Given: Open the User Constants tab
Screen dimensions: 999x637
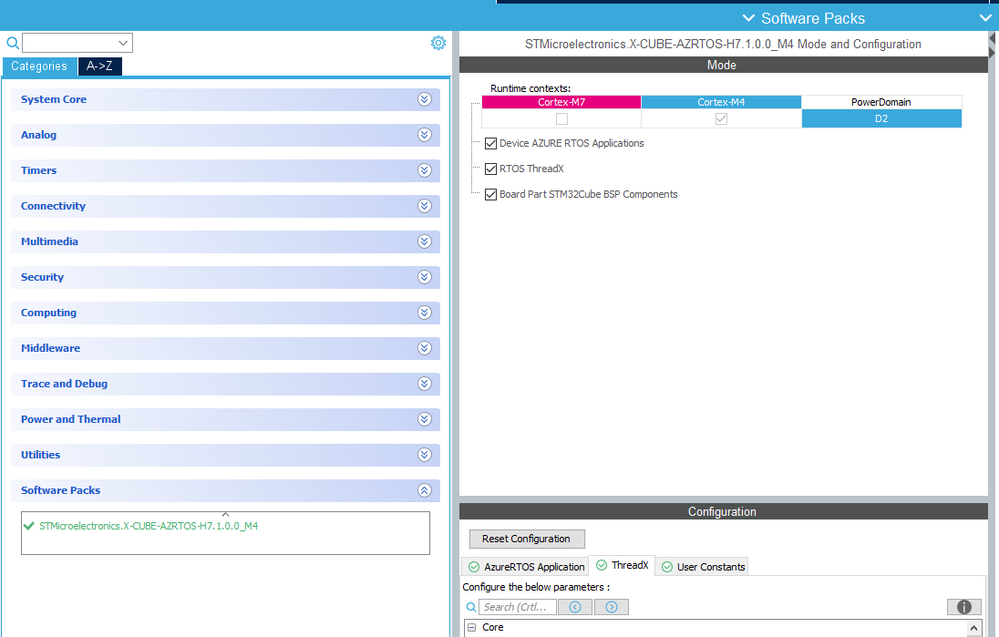Looking at the screenshot, I should point(703,567).
